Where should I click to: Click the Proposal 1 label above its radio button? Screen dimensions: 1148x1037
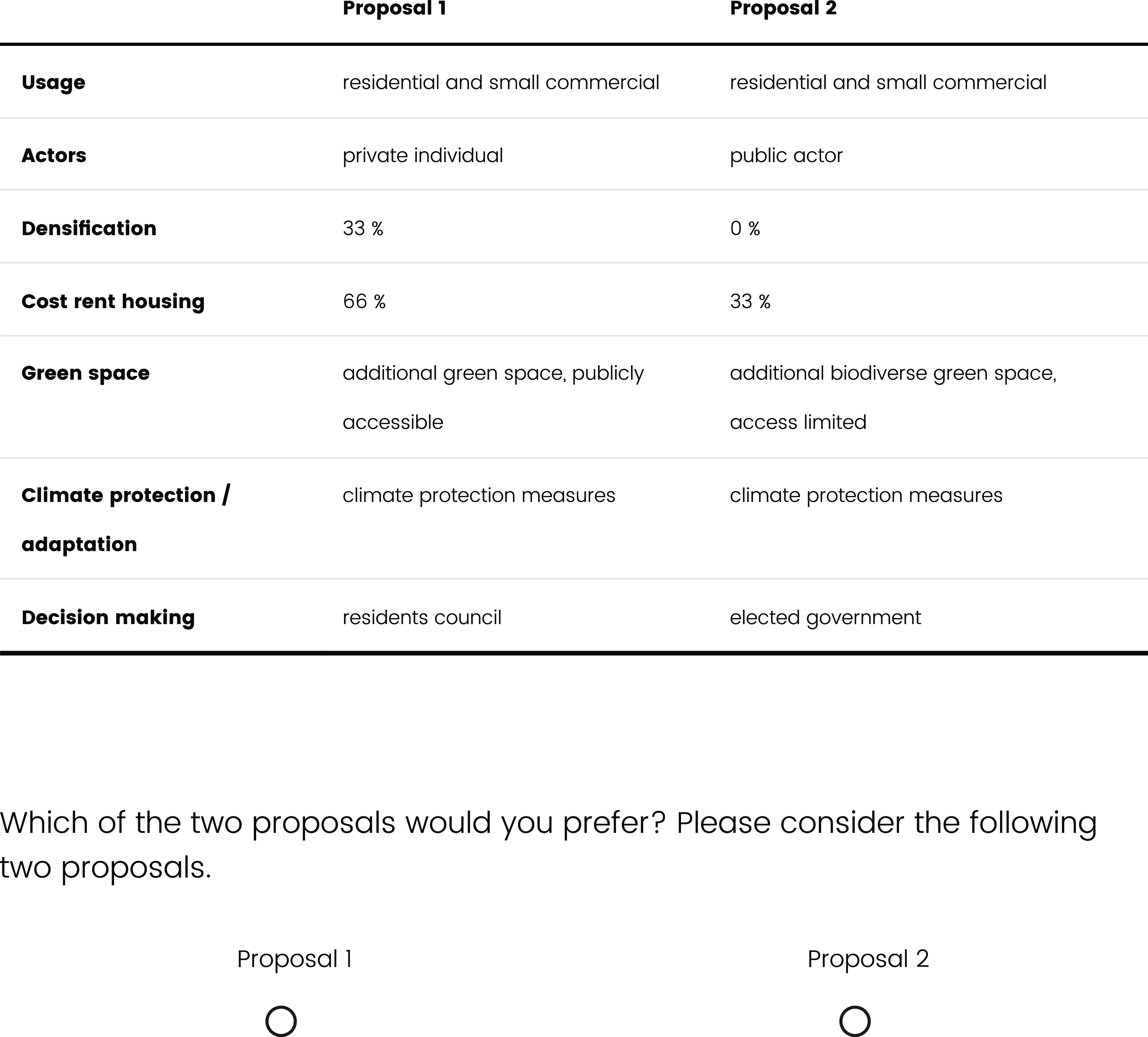click(295, 959)
